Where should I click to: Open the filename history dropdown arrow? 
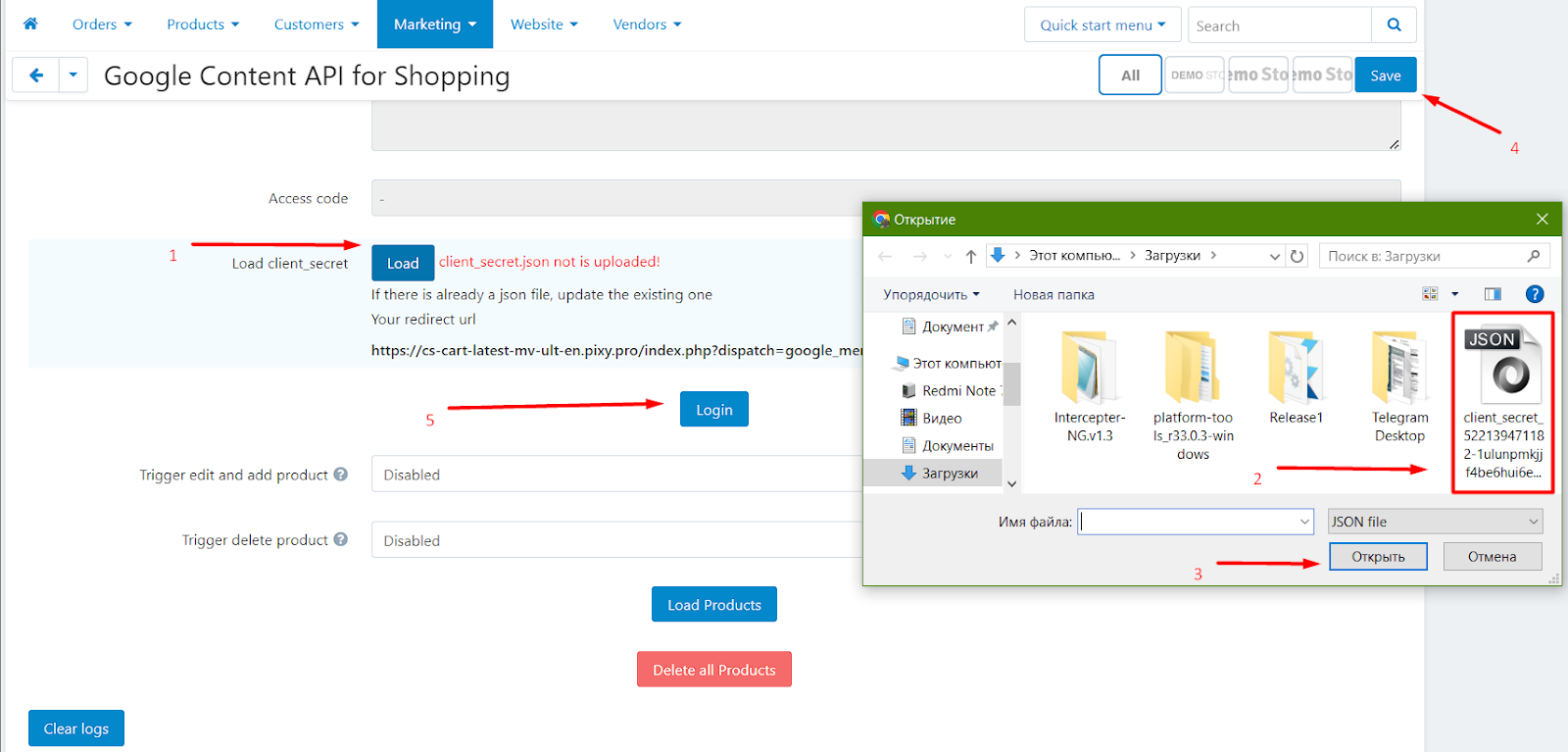click(1304, 522)
